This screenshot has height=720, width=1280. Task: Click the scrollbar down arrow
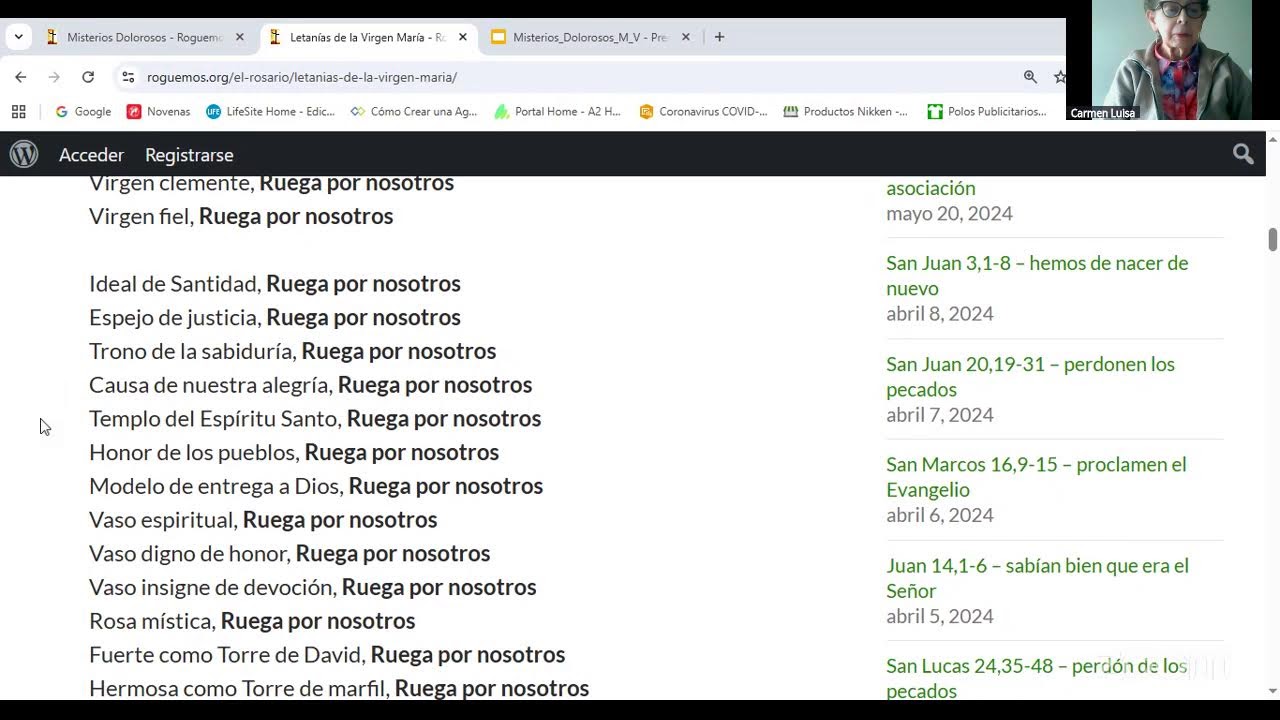[x=1272, y=691]
